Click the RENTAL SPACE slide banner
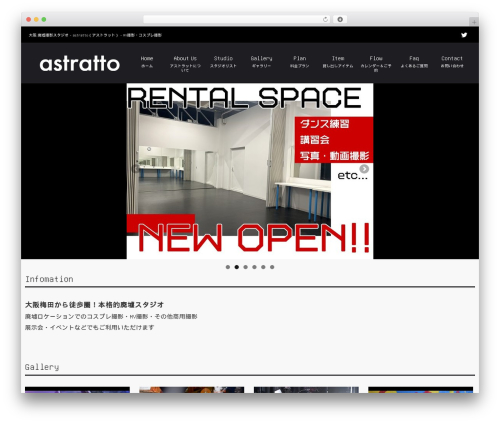The height and width of the screenshot is (423, 500). coord(250,171)
